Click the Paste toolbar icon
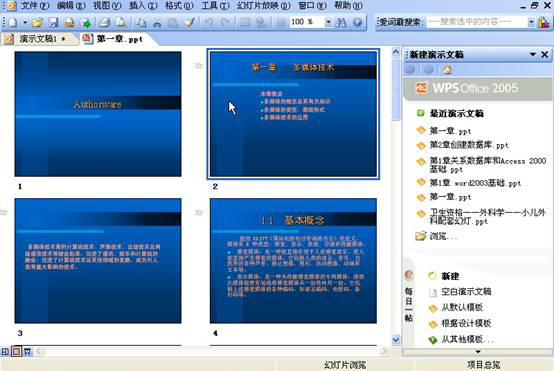Screen dimensions: 554x371 [173, 23]
